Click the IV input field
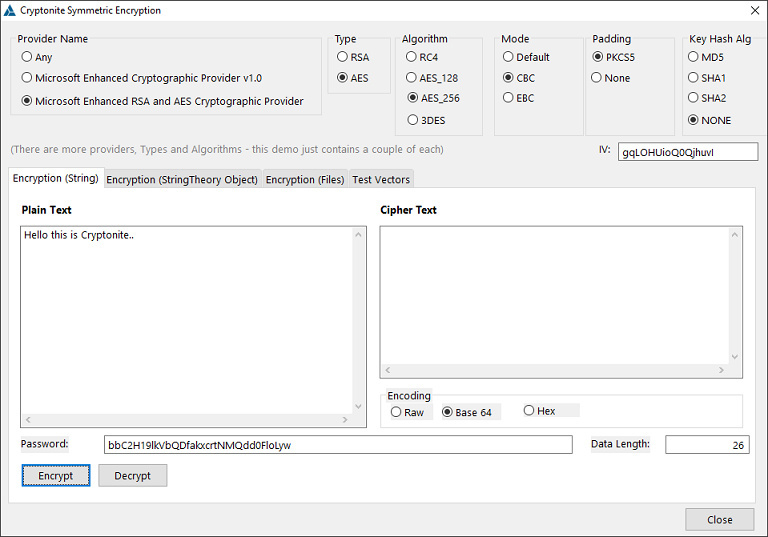The image size is (768, 537). coord(688,152)
